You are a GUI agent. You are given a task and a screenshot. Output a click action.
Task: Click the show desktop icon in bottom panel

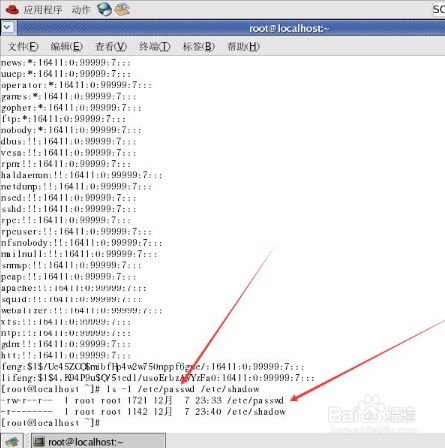coord(12,441)
